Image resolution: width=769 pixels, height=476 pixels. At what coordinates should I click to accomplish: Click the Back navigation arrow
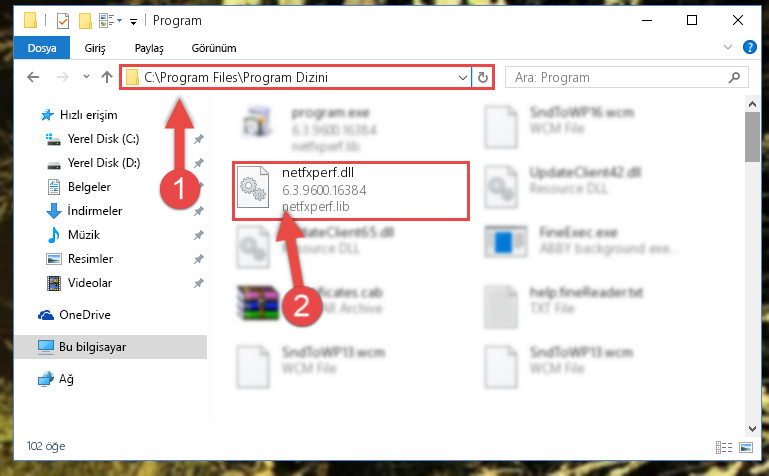pos(33,77)
